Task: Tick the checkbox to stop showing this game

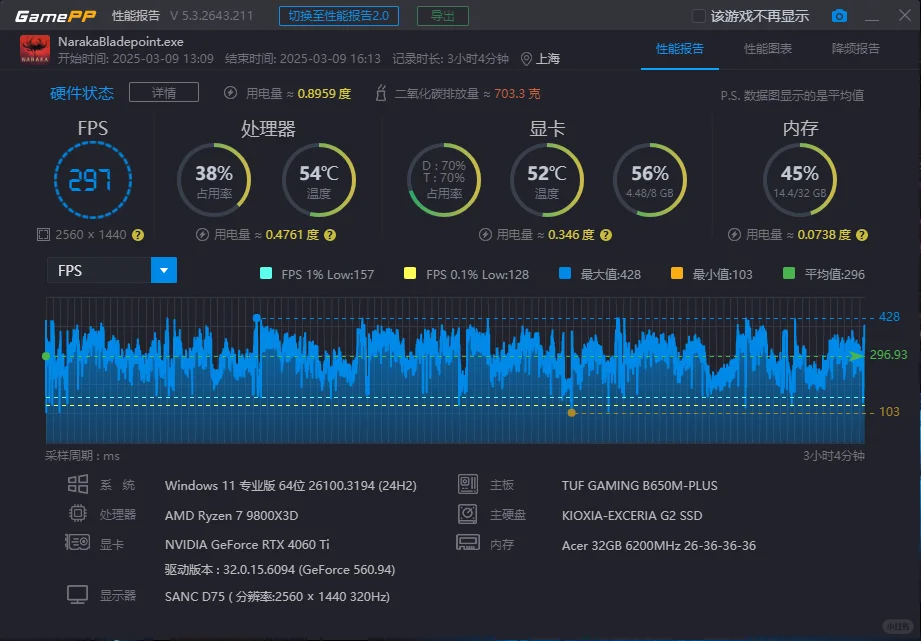Action: (698, 16)
